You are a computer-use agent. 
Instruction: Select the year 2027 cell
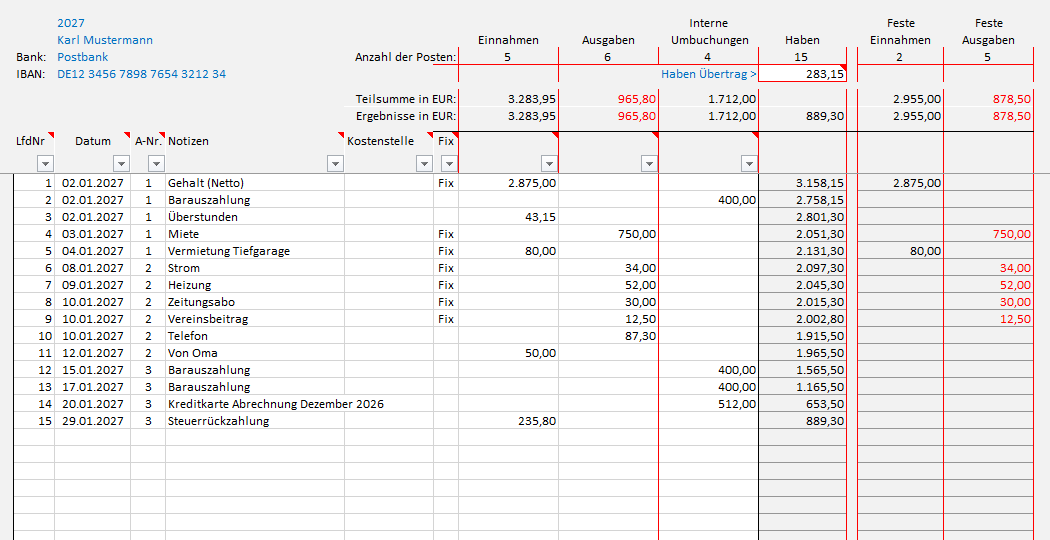tap(71, 23)
